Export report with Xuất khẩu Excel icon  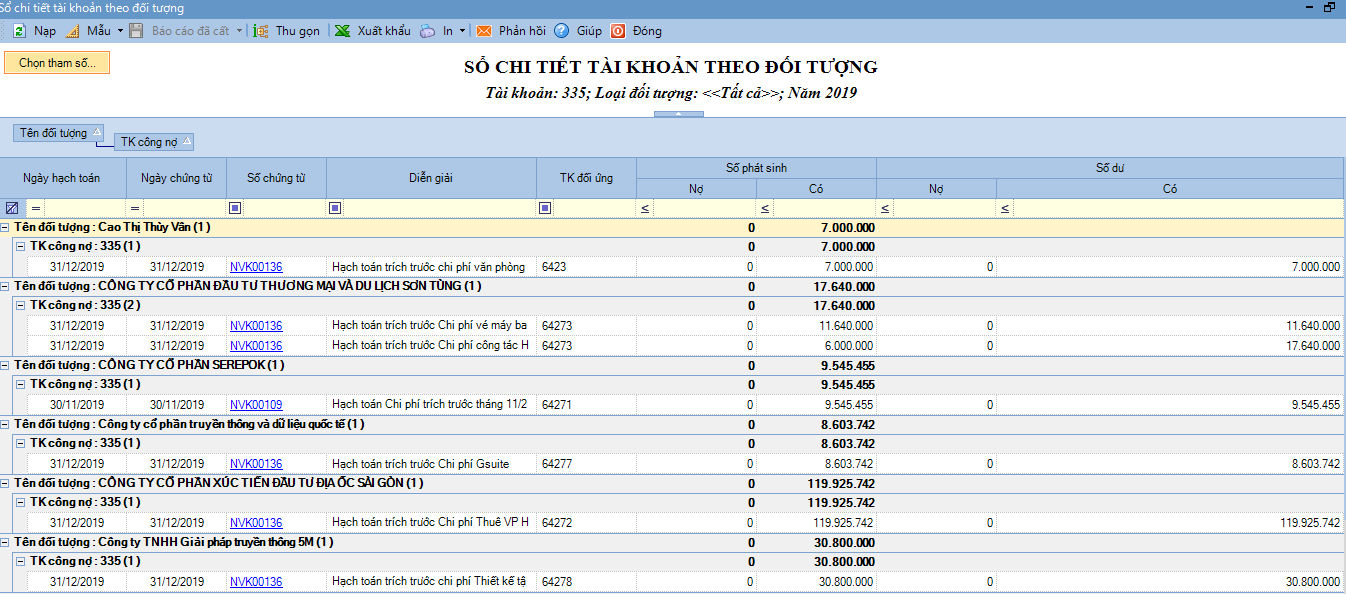pyautogui.click(x=342, y=31)
